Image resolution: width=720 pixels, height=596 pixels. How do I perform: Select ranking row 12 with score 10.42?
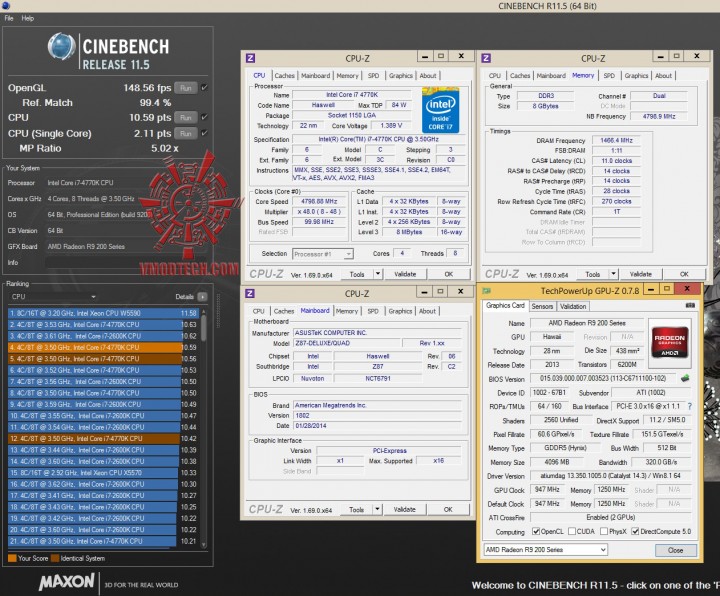pos(103,439)
